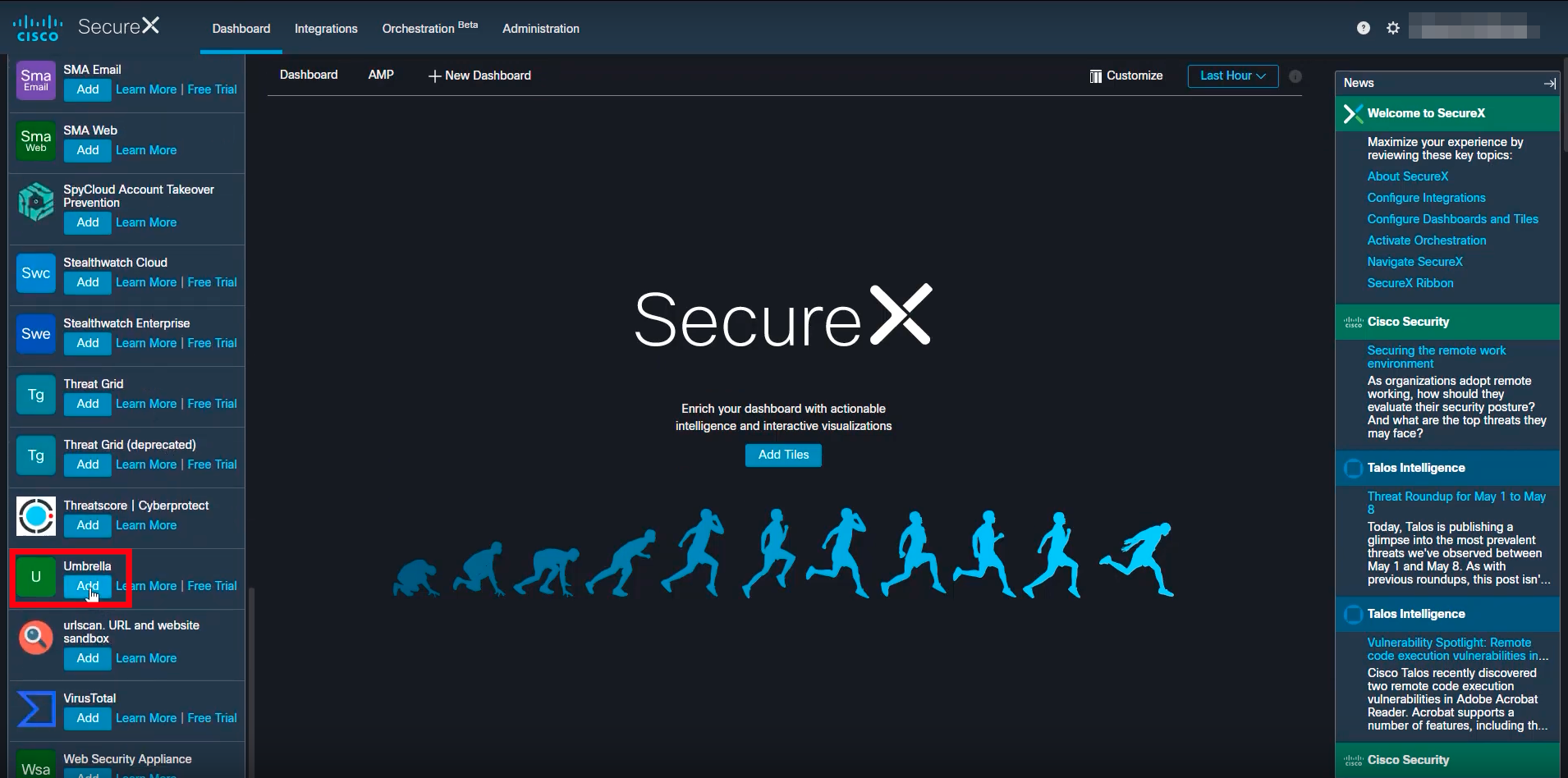
Task: Open the Activate Orchestration link
Action: click(x=1426, y=240)
